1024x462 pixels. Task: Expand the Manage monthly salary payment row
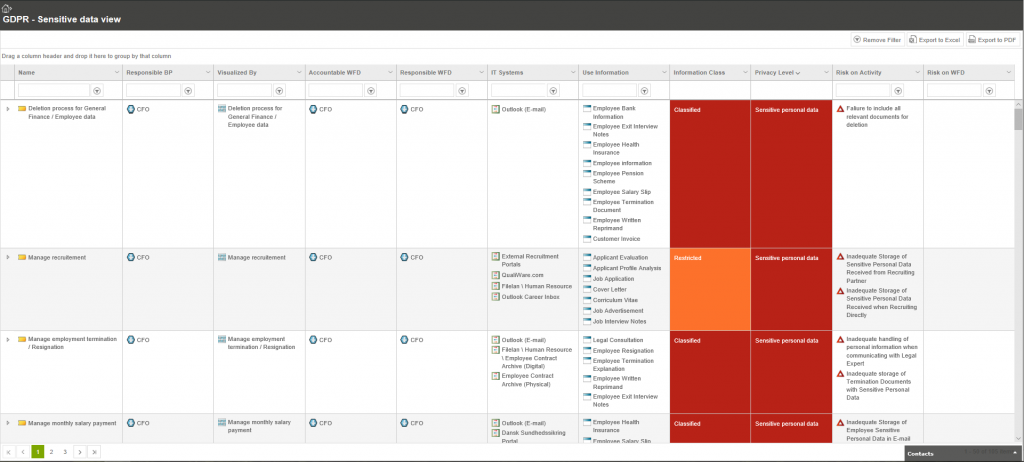pyautogui.click(x=8, y=423)
